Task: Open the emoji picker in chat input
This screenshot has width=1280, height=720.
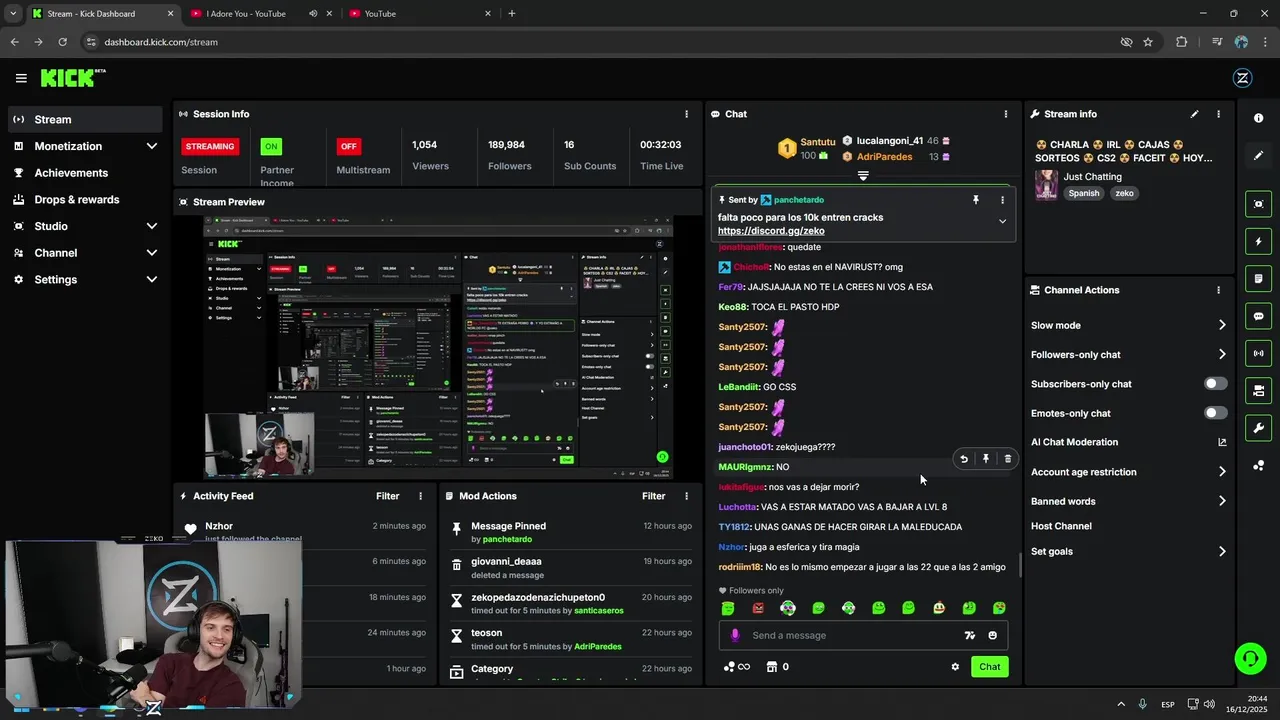Action: coord(992,635)
